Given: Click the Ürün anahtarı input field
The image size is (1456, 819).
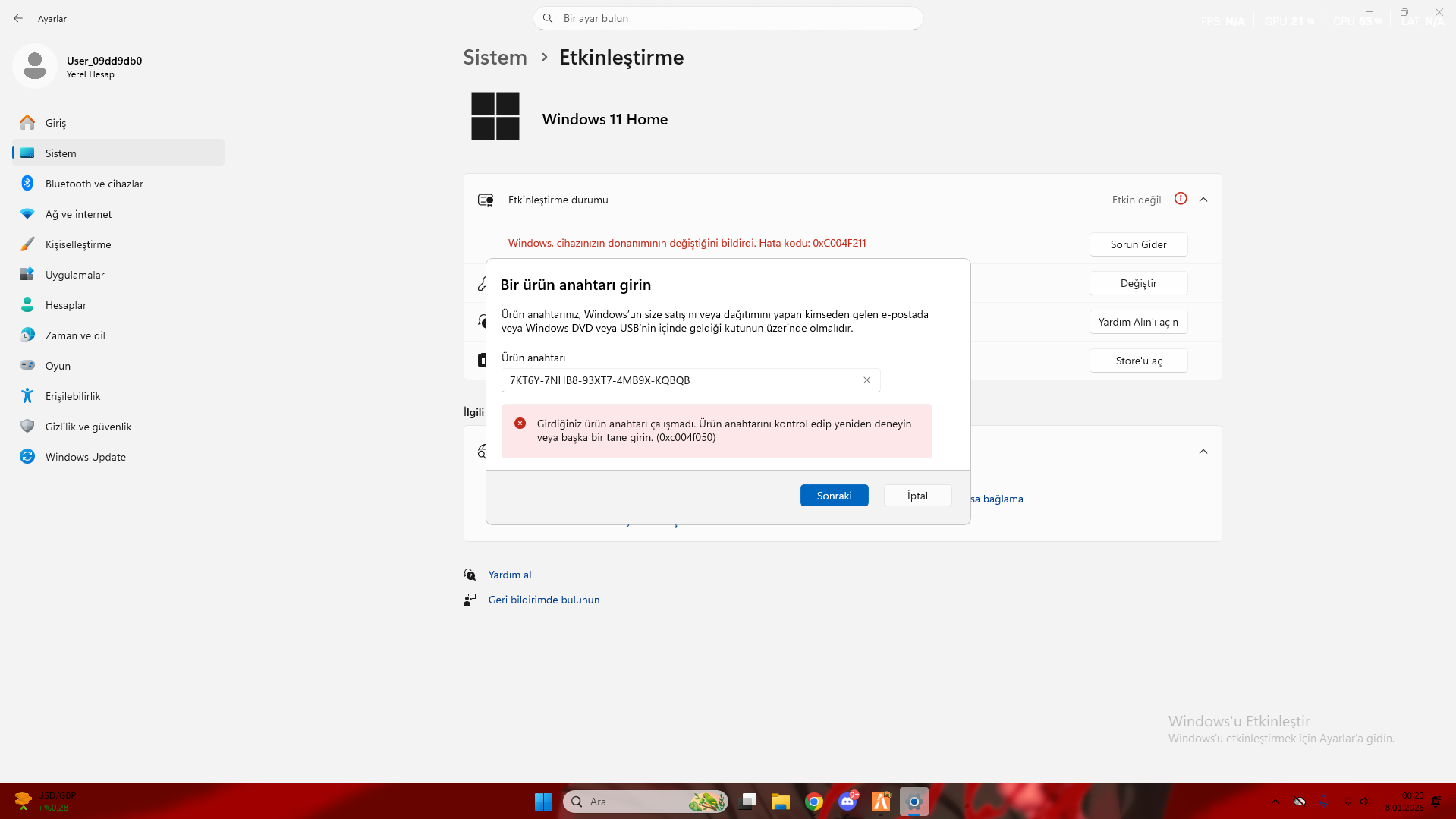Looking at the screenshot, I should (x=690, y=380).
